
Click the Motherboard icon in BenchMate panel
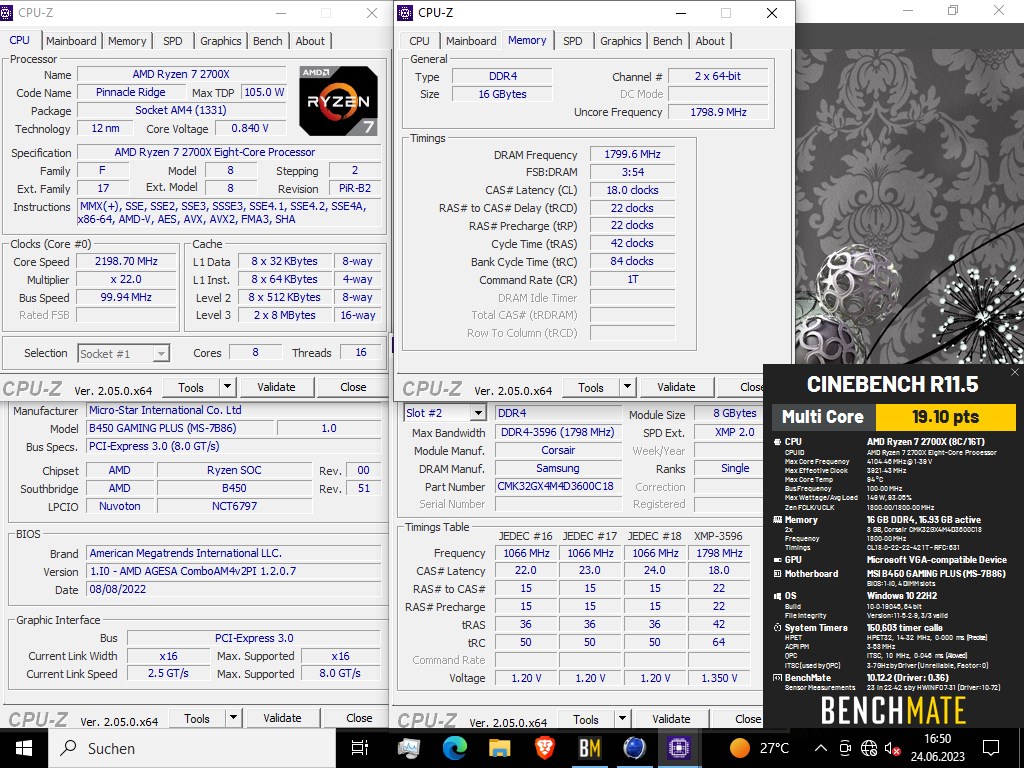[x=777, y=574]
